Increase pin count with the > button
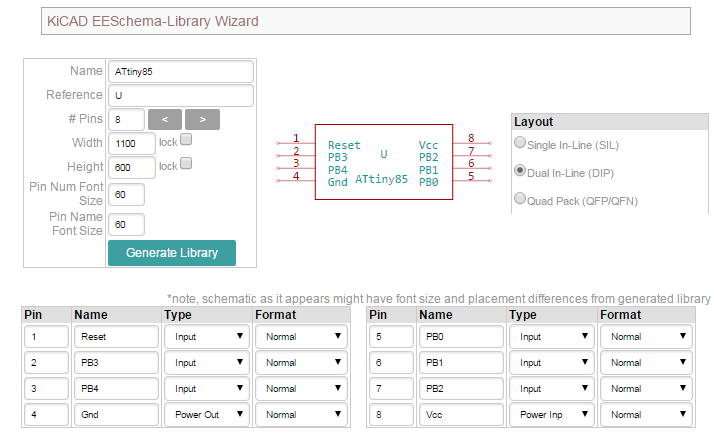The image size is (714, 441). click(203, 119)
